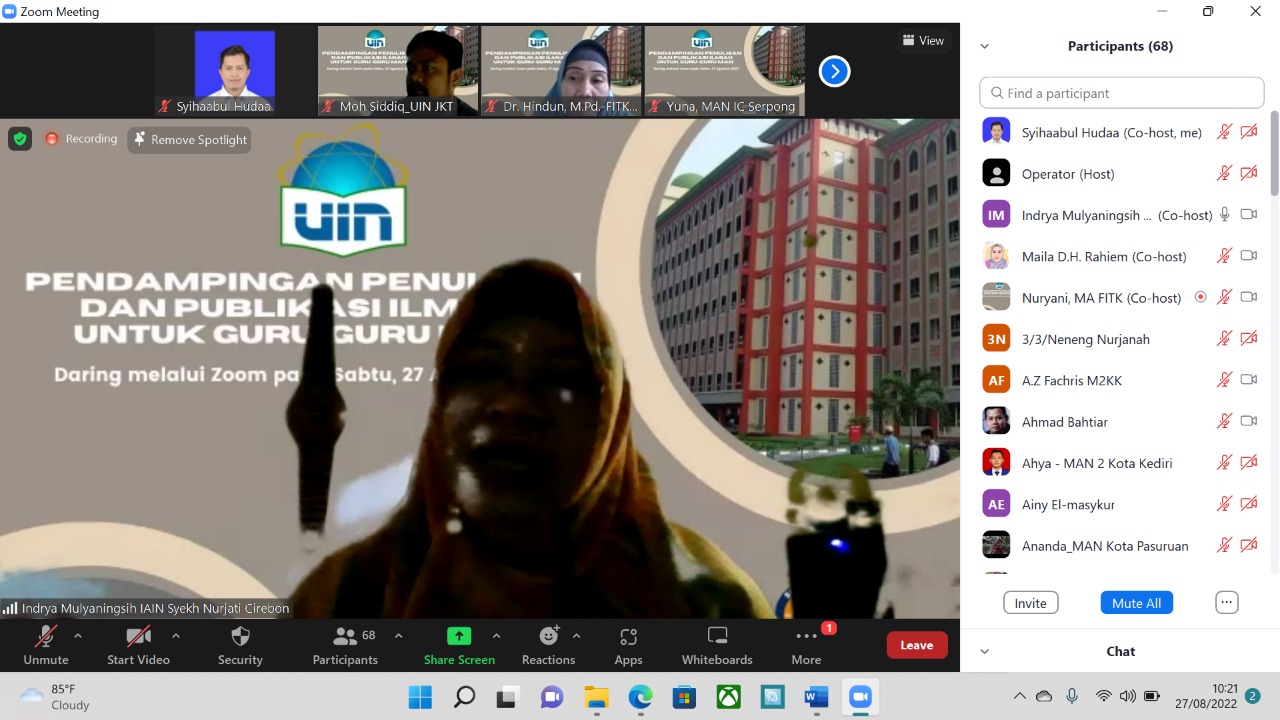Click the Invite button
Screen dimensions: 1280x720
click(1030, 602)
